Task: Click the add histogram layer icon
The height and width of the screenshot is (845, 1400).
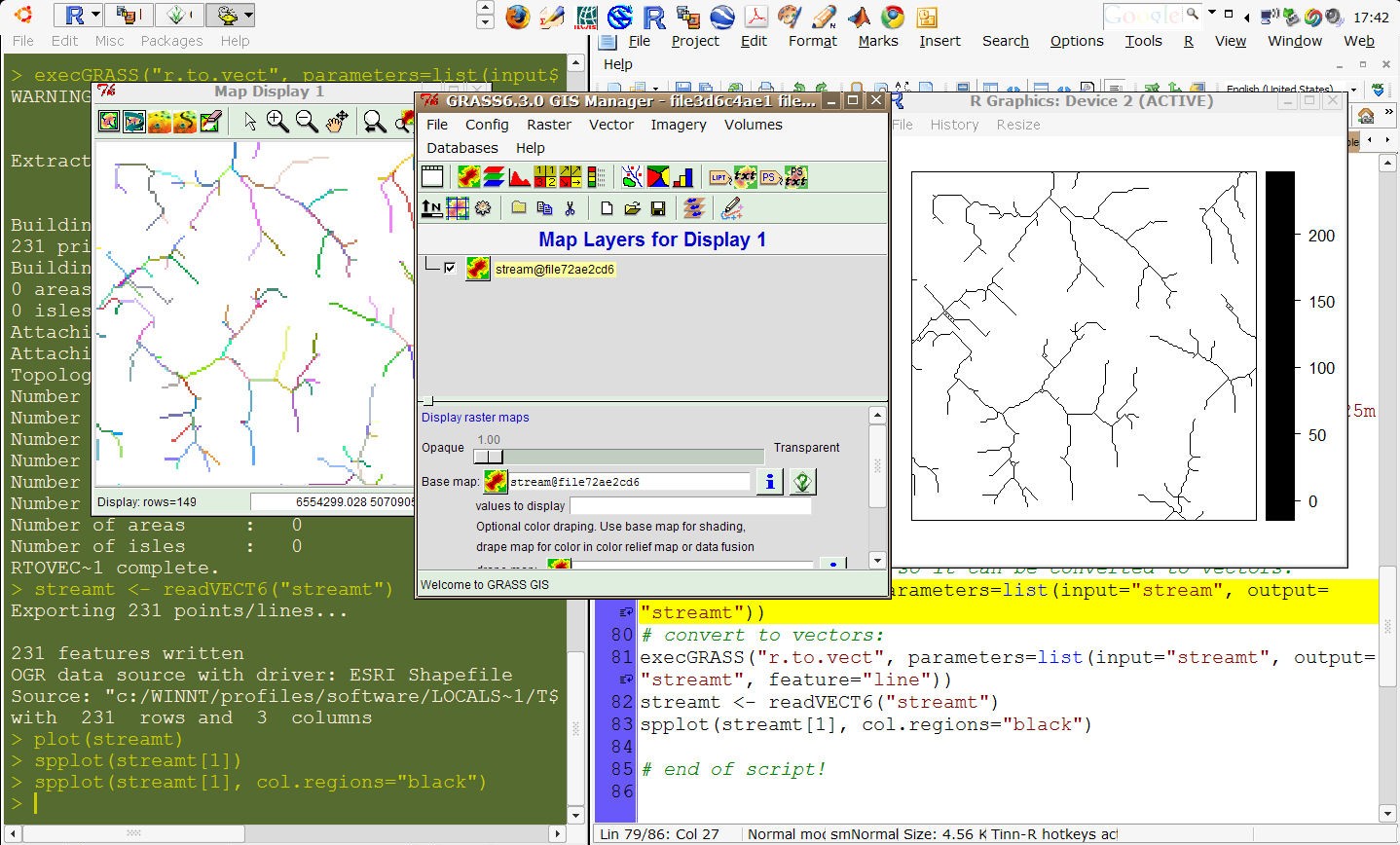Action: click(520, 177)
